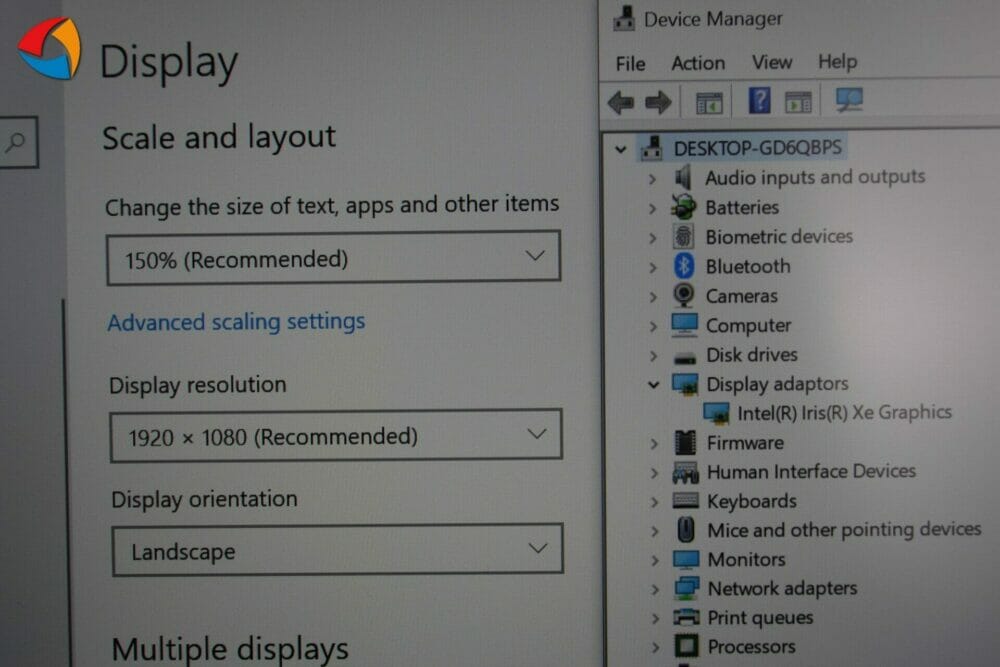Viewport: 1000px width, 667px height.
Task: Click the printer icon beside Print queues
Action: click(686, 617)
